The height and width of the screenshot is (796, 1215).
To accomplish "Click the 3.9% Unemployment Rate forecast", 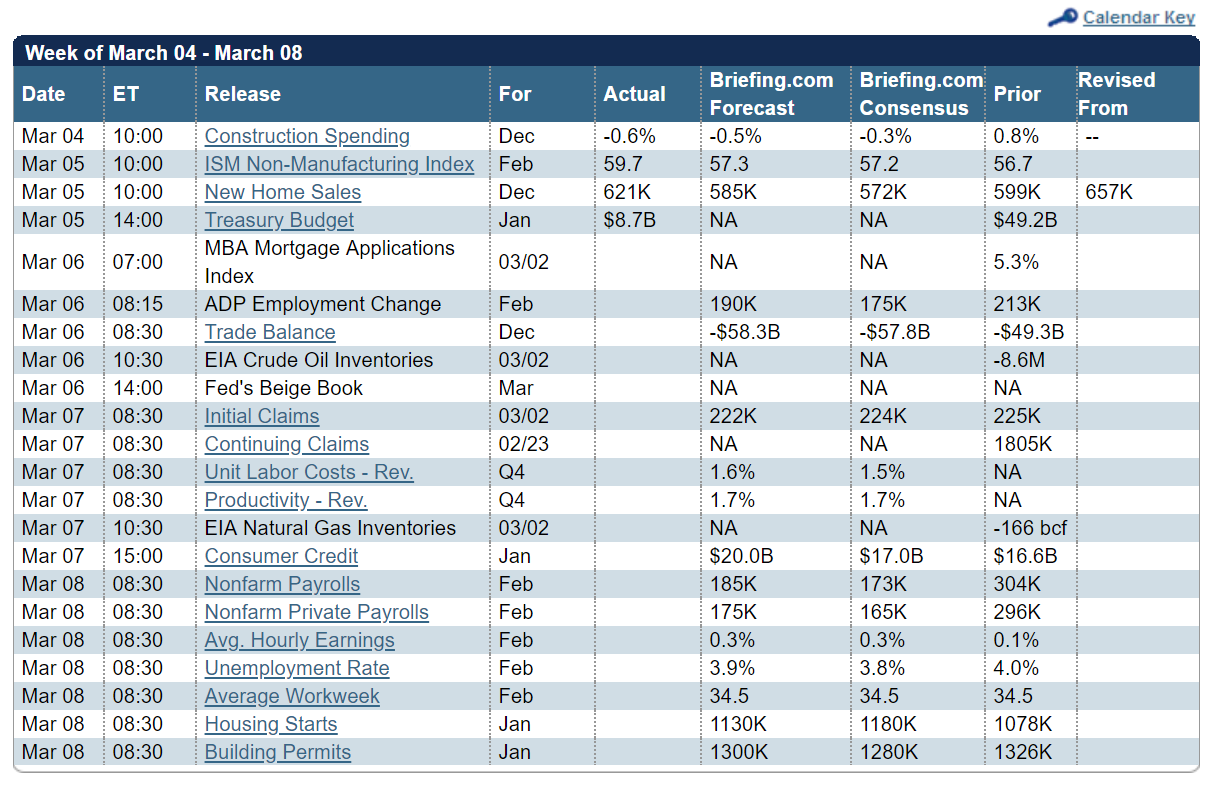I will pyautogui.click(x=732, y=668).
